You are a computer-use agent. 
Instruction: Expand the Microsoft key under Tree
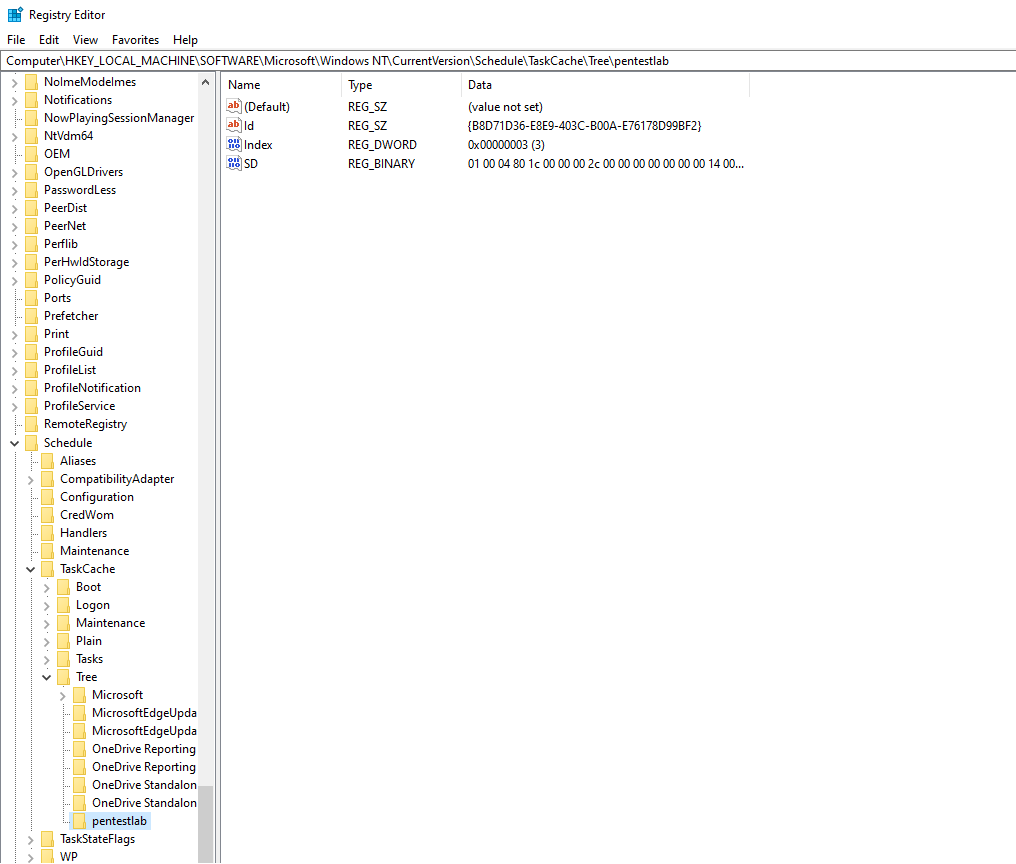(63, 695)
